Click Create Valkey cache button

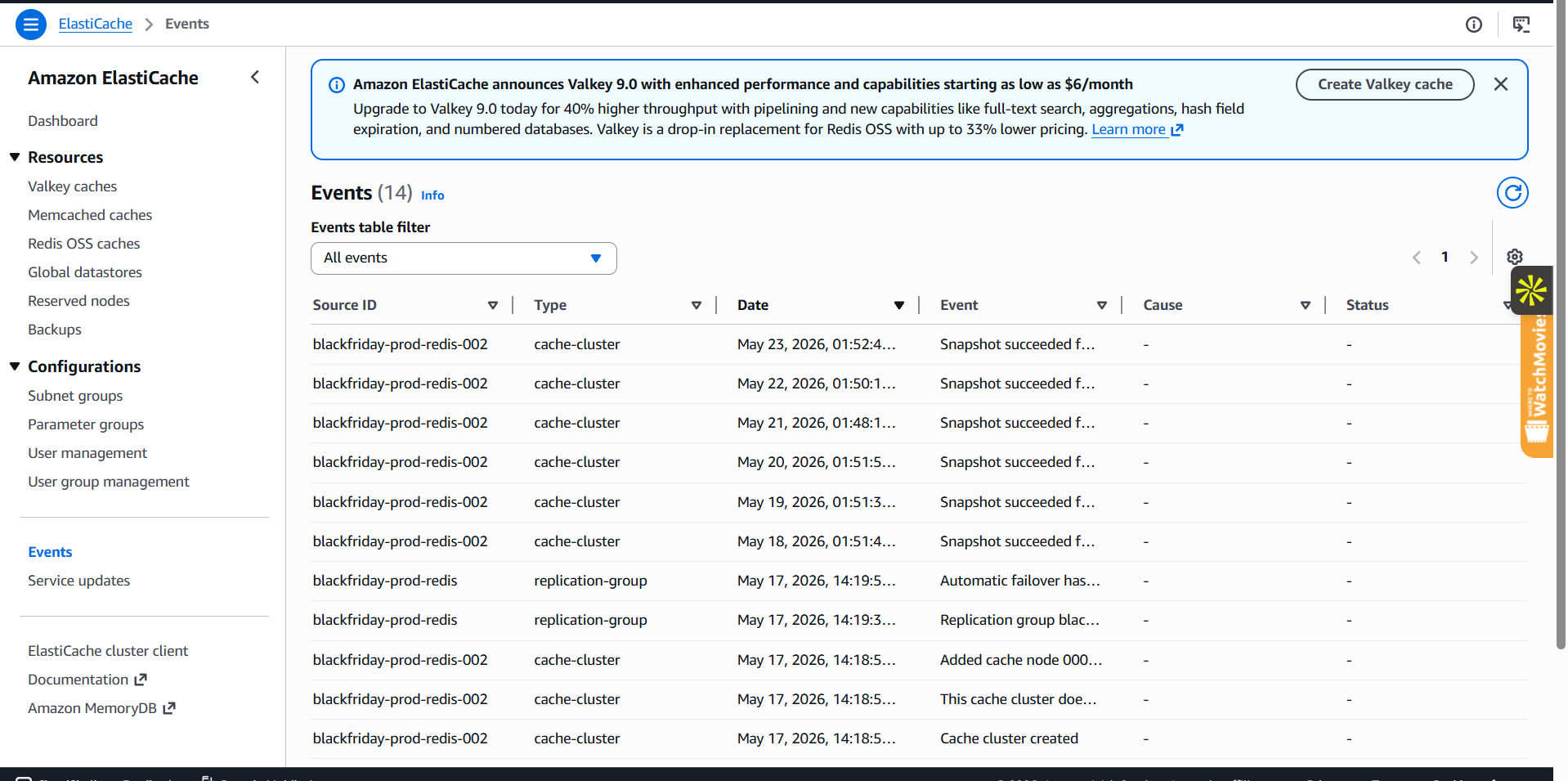pyautogui.click(x=1385, y=84)
